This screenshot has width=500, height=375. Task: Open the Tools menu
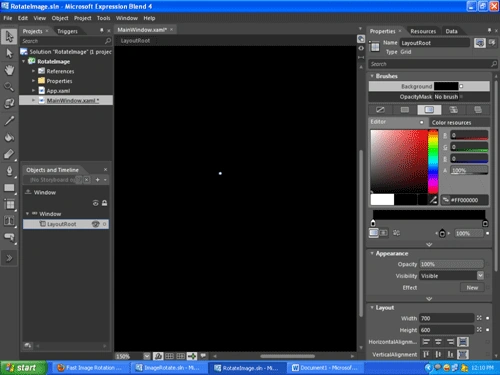click(x=103, y=18)
